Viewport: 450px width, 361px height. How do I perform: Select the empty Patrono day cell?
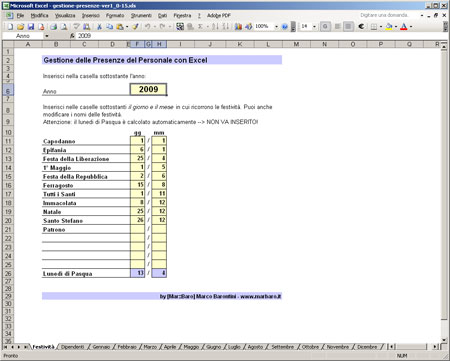pyautogui.click(x=137, y=229)
